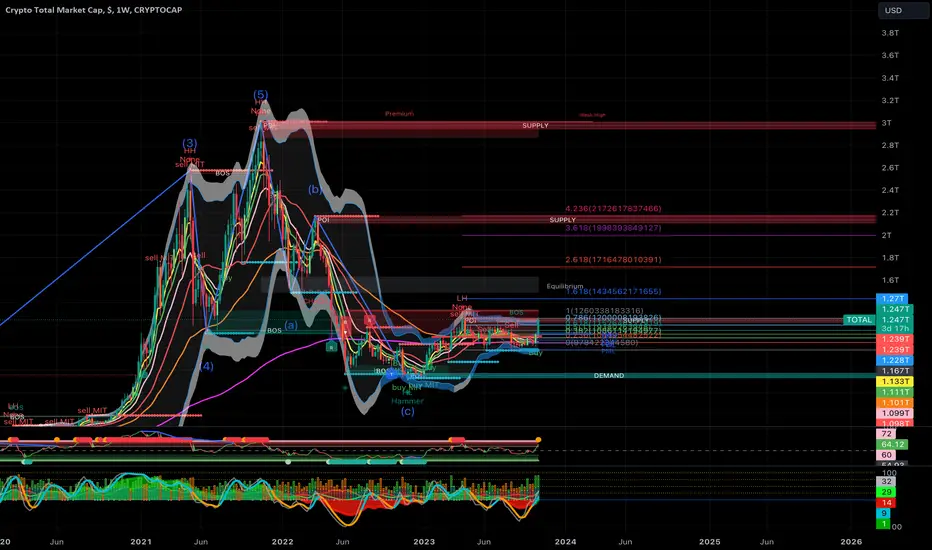The image size is (932, 550).
Task: Click the 2022 label on time axis
Action: point(282,542)
